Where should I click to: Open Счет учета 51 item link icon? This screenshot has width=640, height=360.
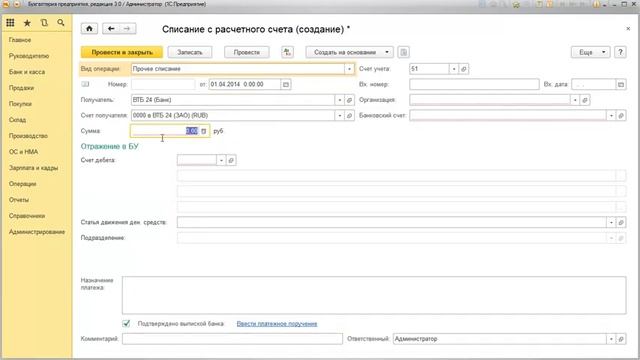(x=464, y=69)
